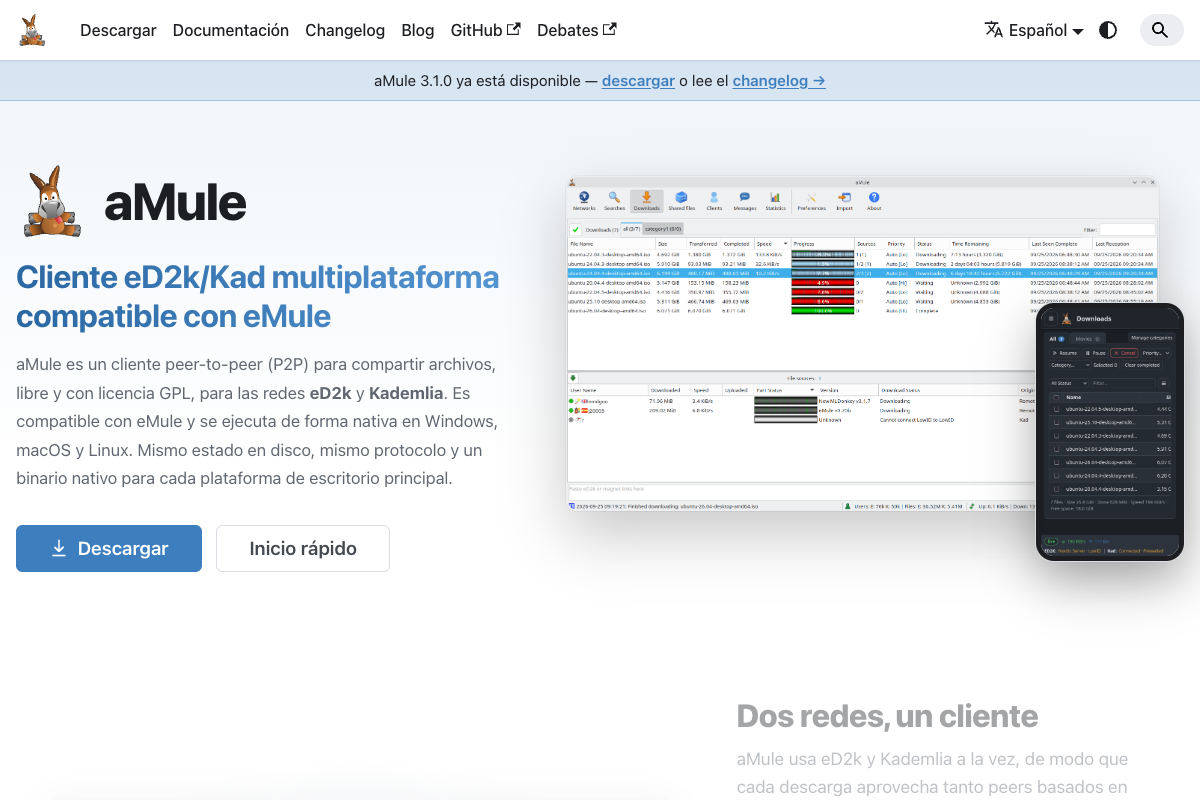
Task: Follow the 'descargar' link in the announcement banner
Action: tap(638, 81)
